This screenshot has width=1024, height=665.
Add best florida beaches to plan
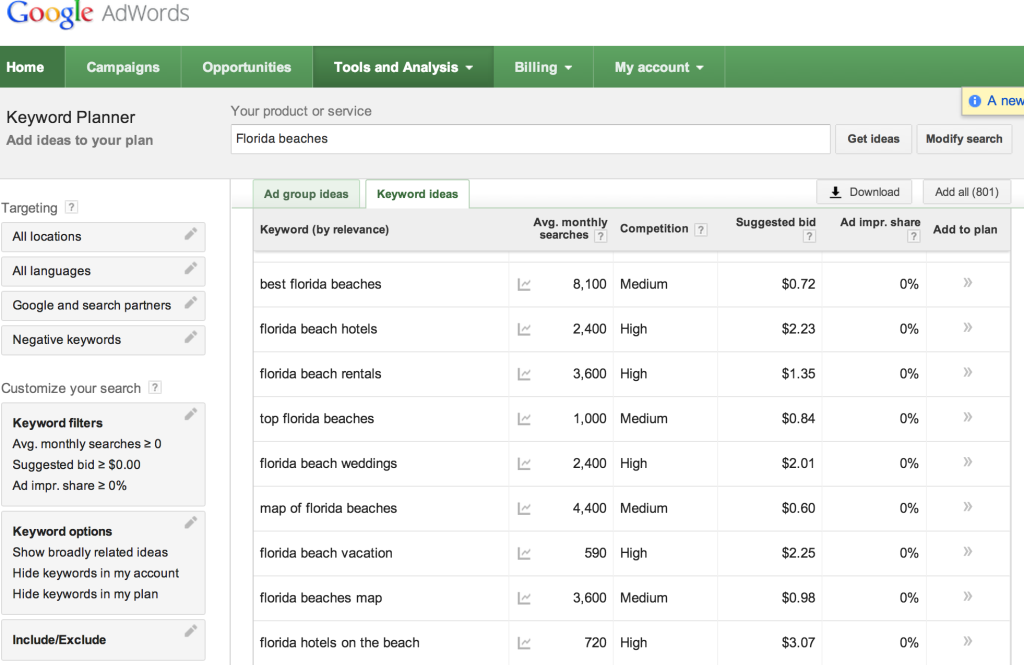coord(968,282)
